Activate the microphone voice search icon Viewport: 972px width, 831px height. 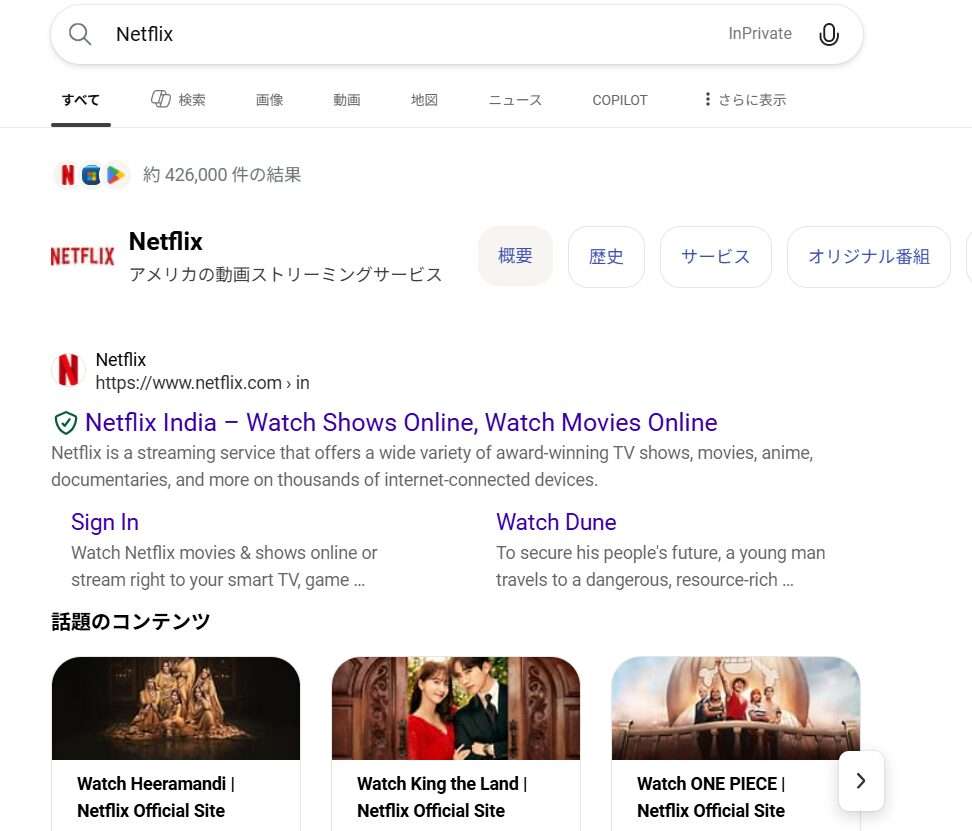click(x=829, y=34)
